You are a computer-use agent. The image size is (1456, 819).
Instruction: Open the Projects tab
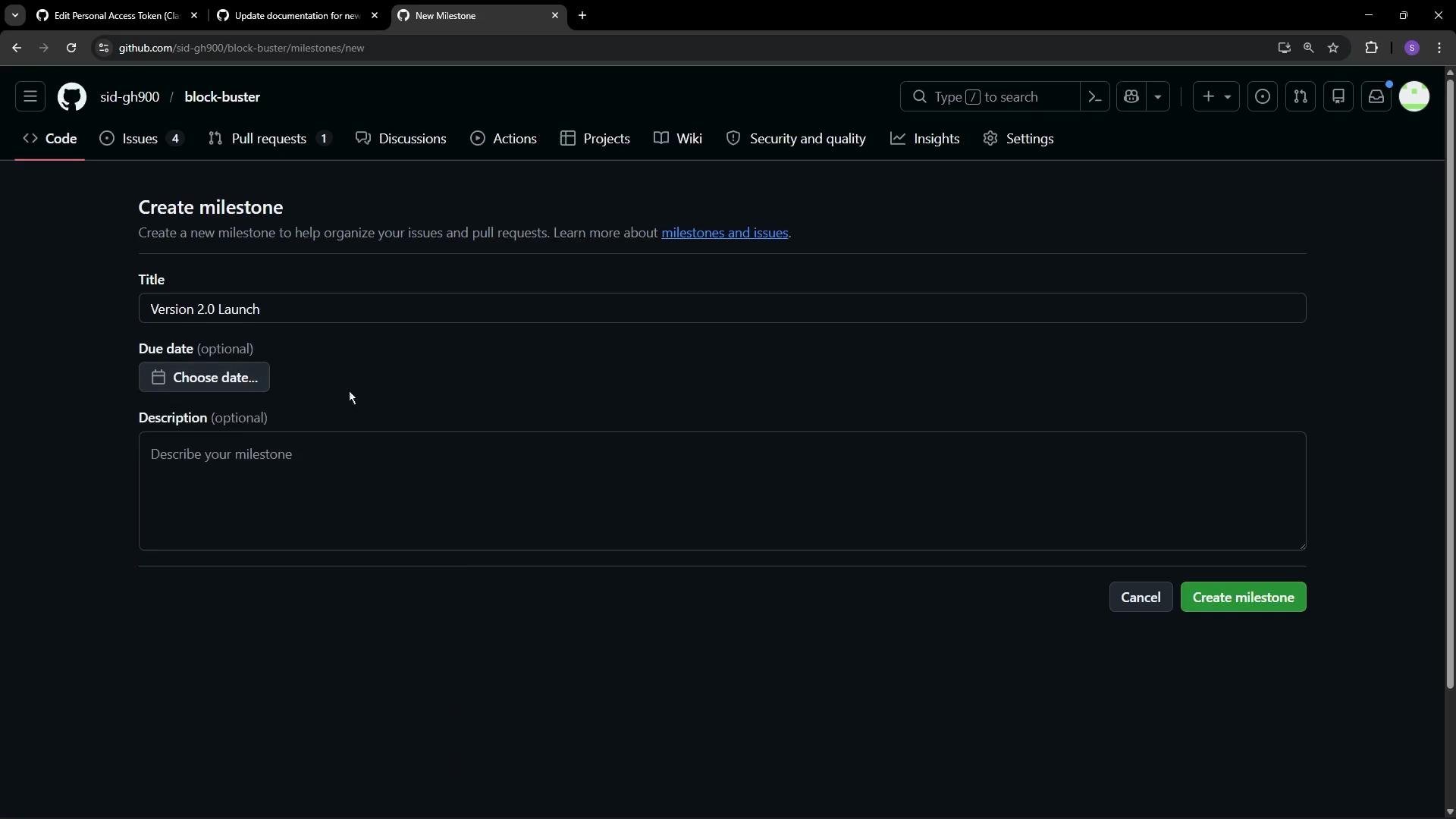point(595,139)
